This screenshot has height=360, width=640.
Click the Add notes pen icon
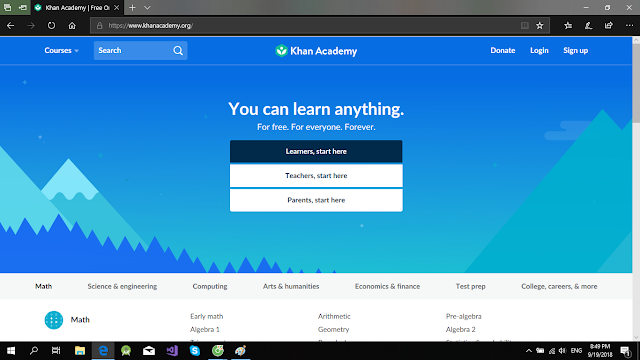coord(588,26)
